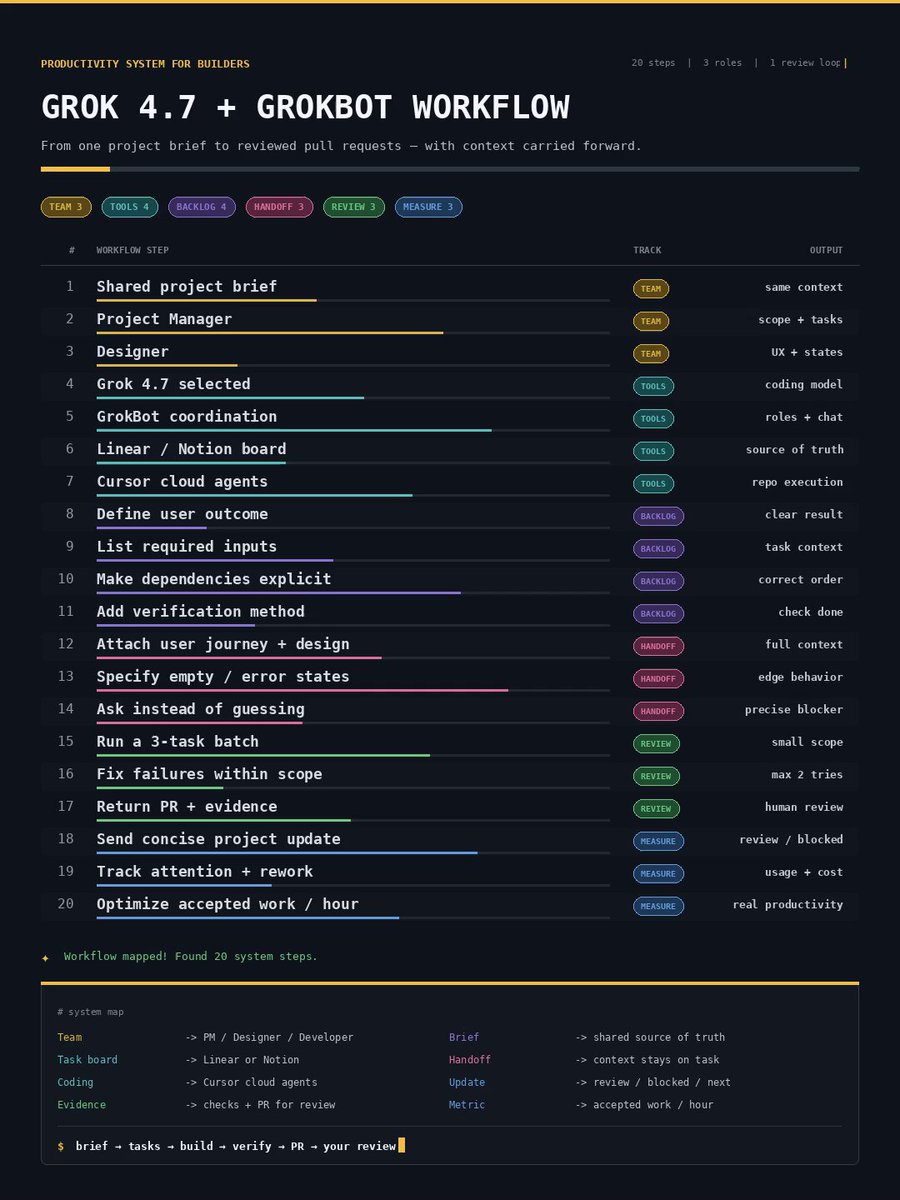Open Optimize accepted work / hour step
Viewport: 900px width, 1200px height.
click(228, 904)
